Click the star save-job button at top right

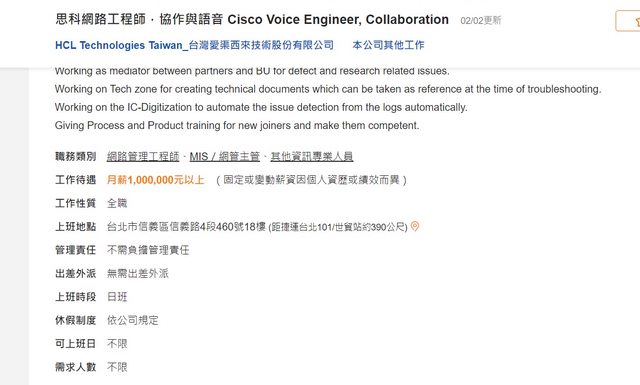(628, 21)
